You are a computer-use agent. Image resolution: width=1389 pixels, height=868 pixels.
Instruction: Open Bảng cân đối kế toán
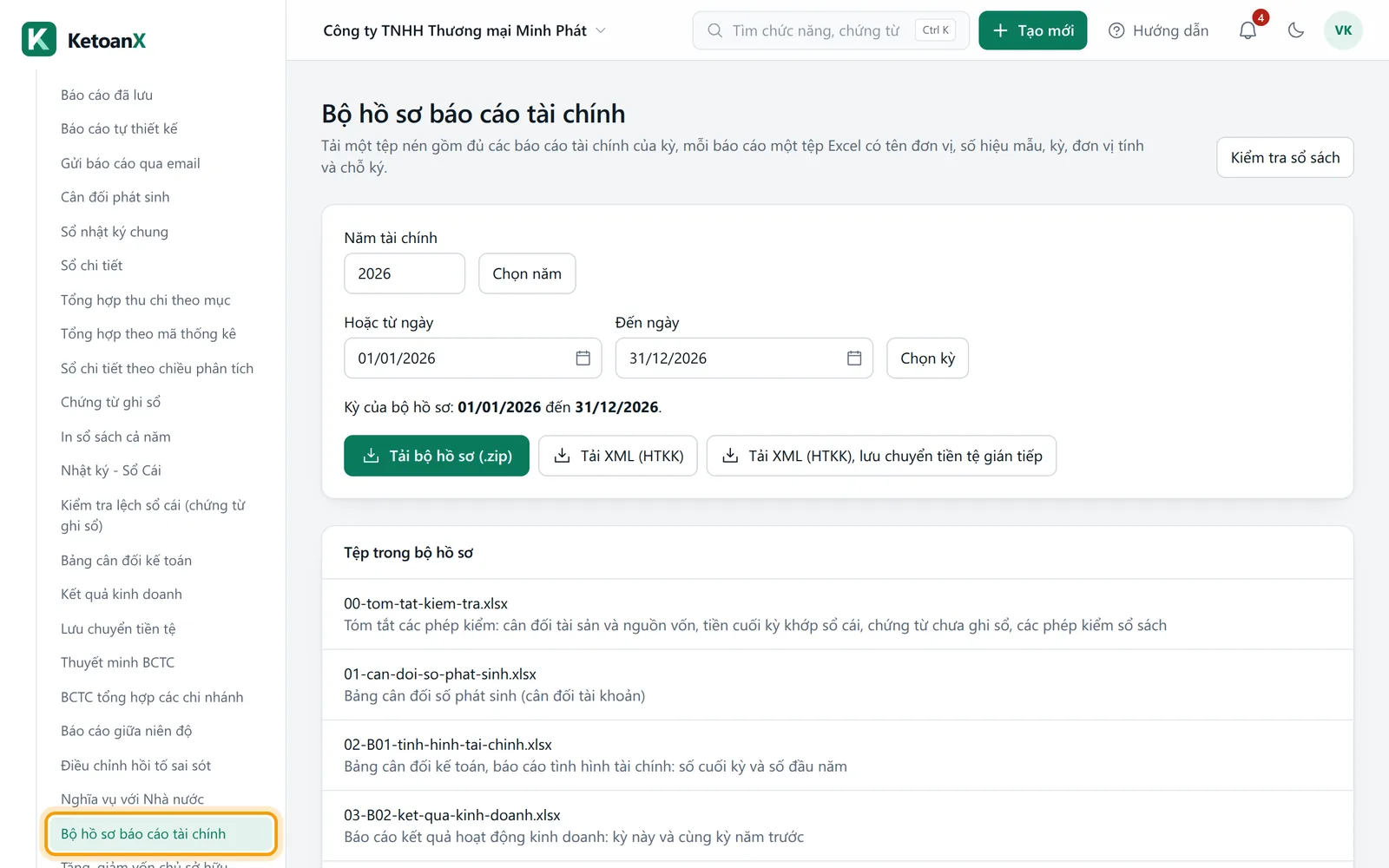pos(126,561)
